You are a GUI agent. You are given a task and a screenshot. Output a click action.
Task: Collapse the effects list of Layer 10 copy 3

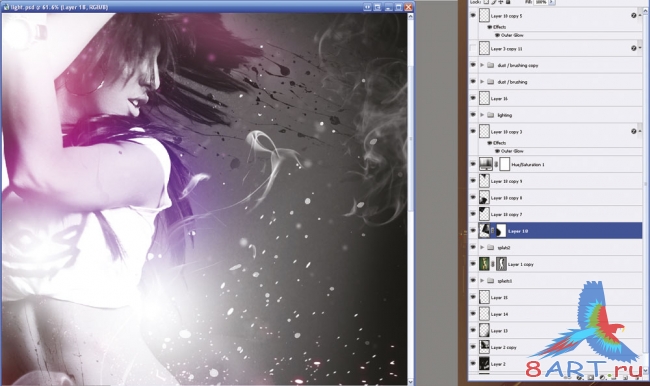click(640, 131)
